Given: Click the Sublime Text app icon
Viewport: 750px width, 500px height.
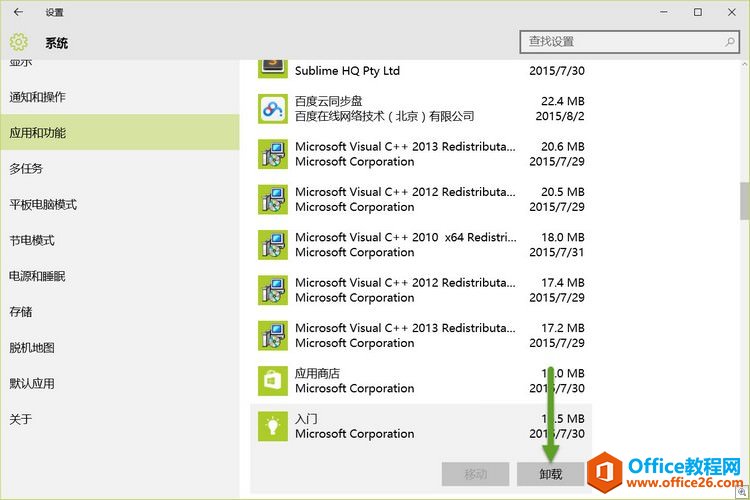Looking at the screenshot, I should coord(273,69).
